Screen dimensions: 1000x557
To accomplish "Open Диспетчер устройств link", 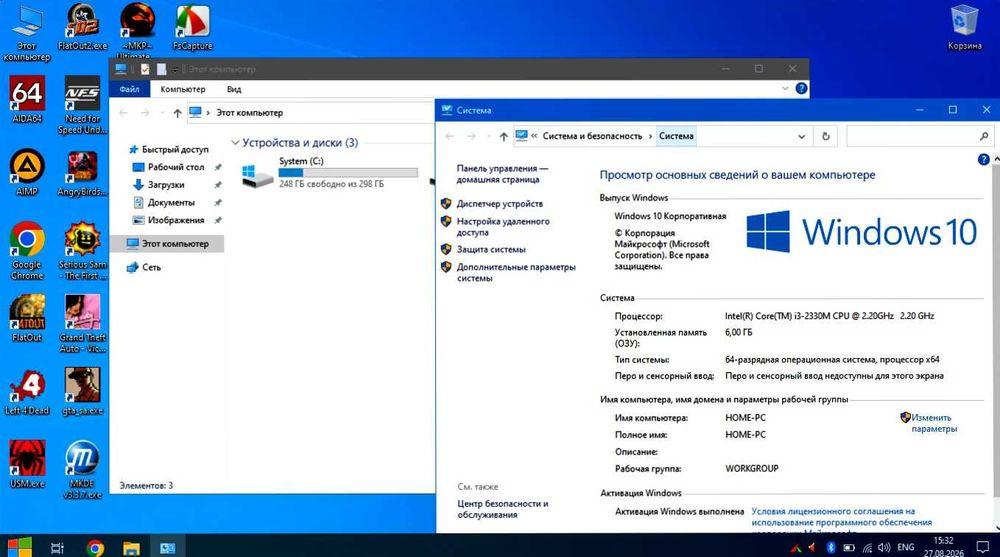I will point(499,204).
